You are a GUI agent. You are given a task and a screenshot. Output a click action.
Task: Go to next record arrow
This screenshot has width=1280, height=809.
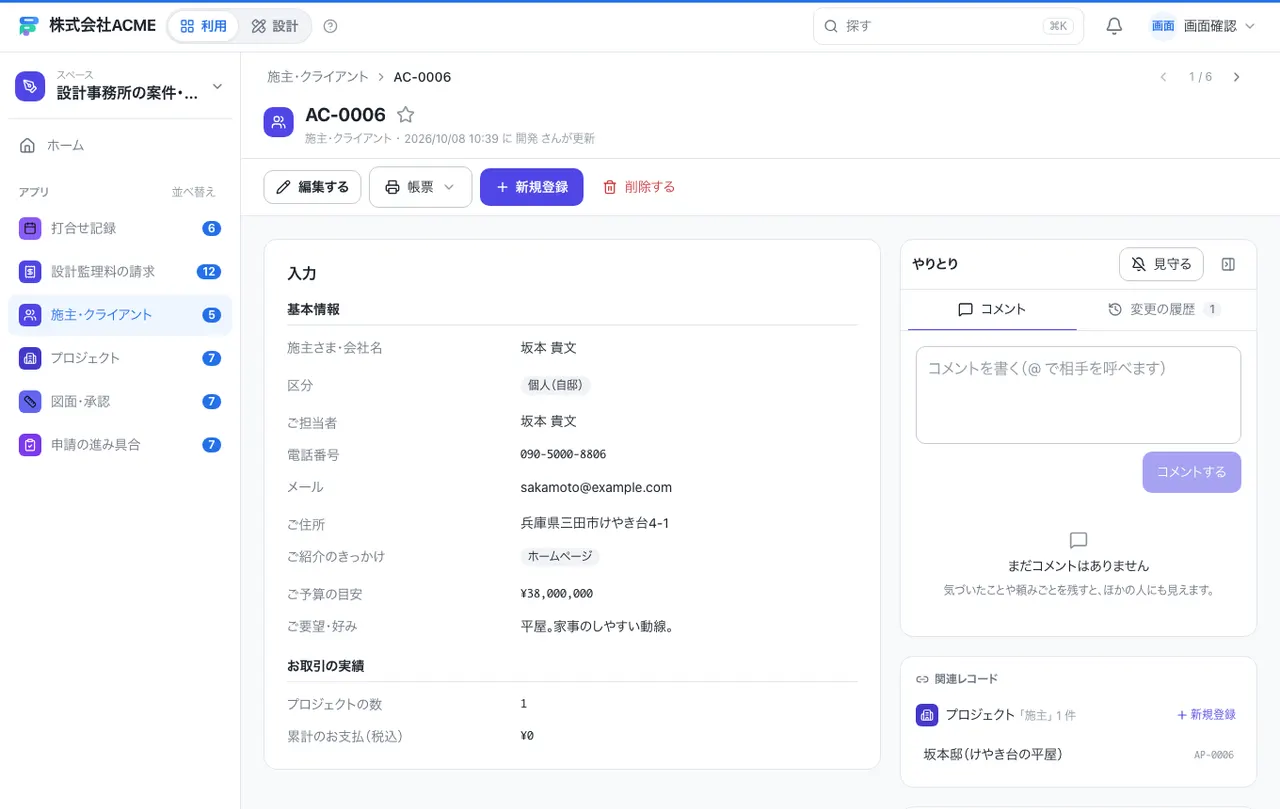[1237, 77]
